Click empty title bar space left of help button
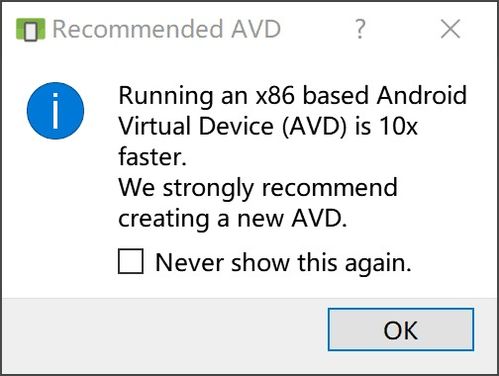This screenshot has height=376, width=499. (x=317, y=29)
